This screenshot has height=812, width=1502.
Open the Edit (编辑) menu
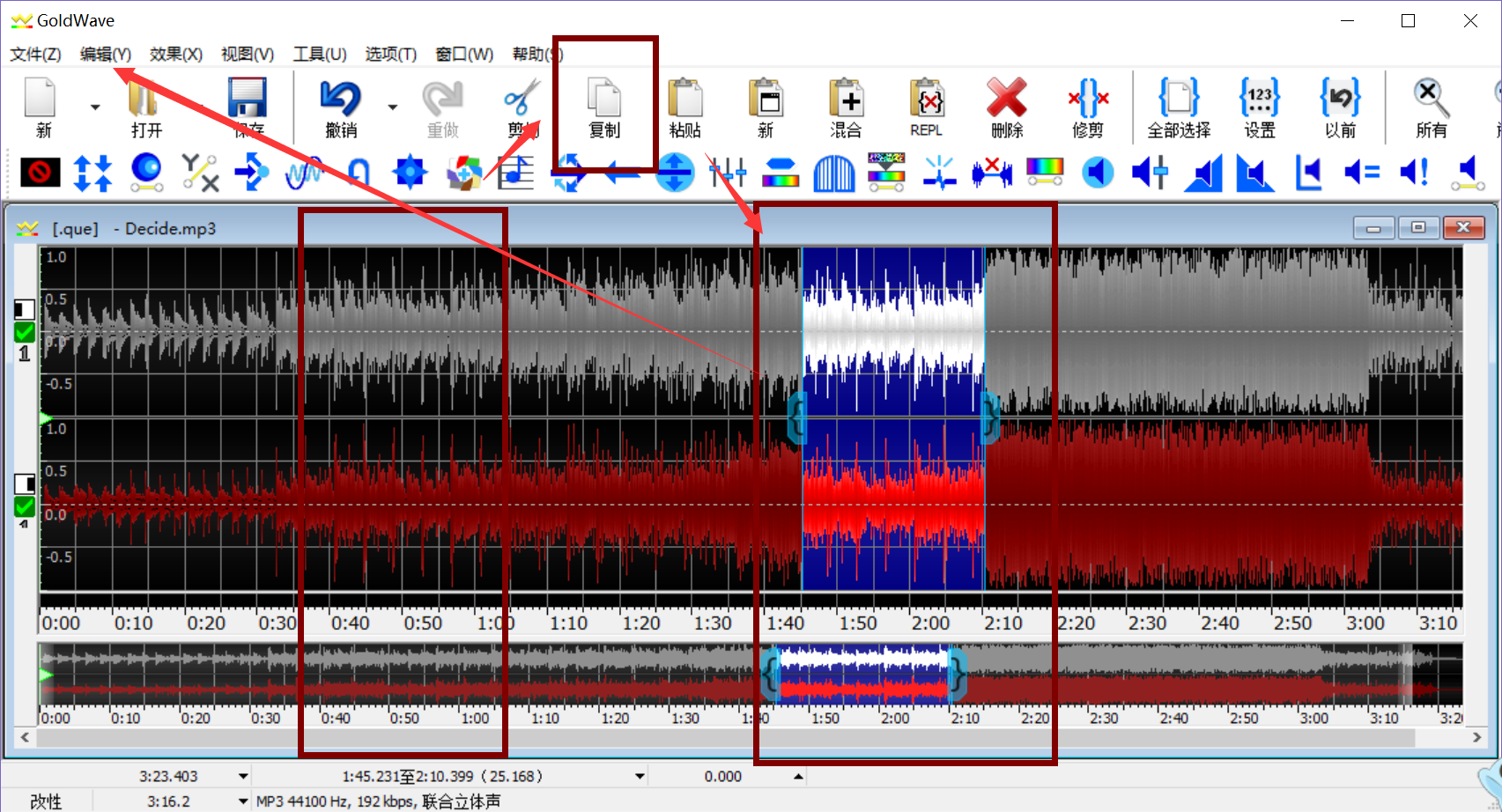(x=105, y=55)
